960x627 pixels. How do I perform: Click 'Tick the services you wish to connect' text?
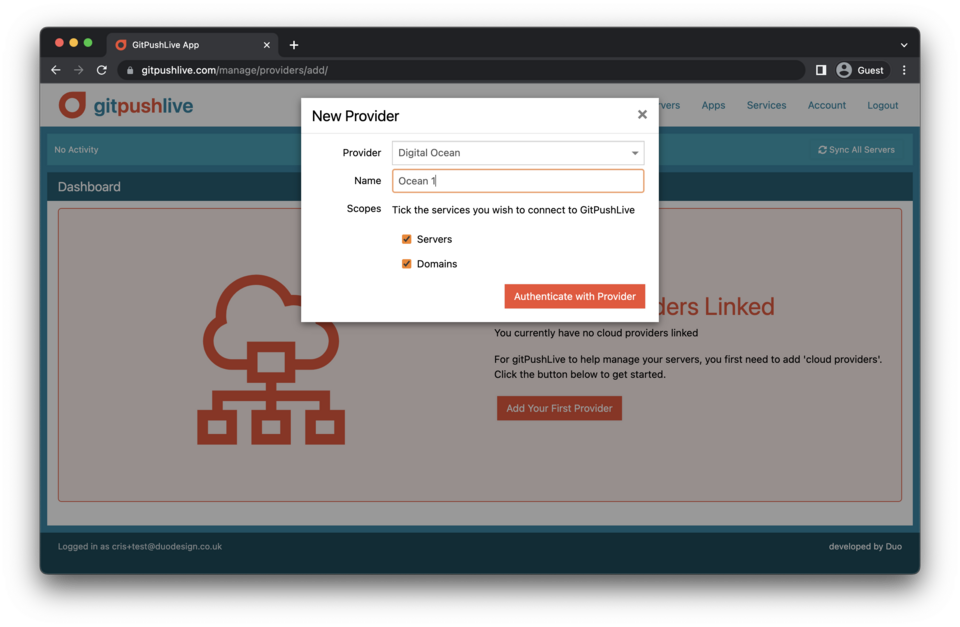click(x=513, y=210)
